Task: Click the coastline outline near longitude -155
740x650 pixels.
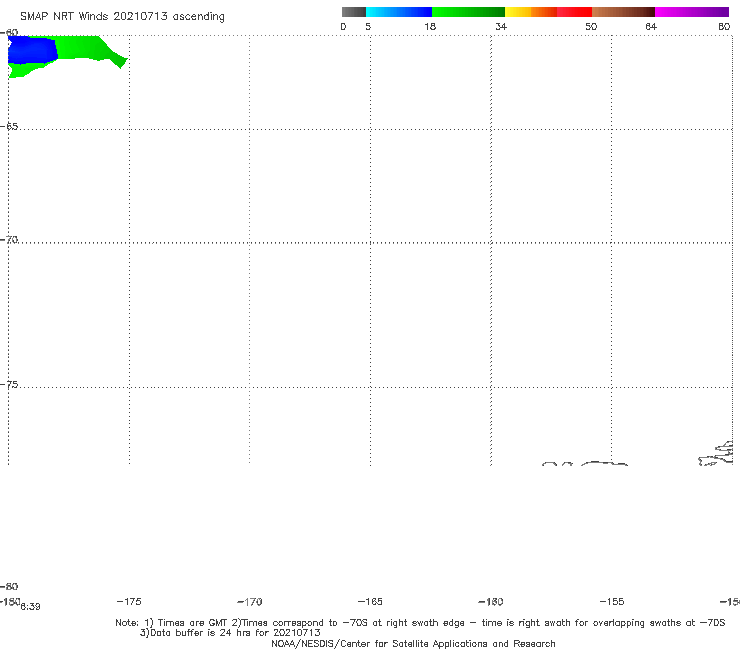Action: coord(605,464)
